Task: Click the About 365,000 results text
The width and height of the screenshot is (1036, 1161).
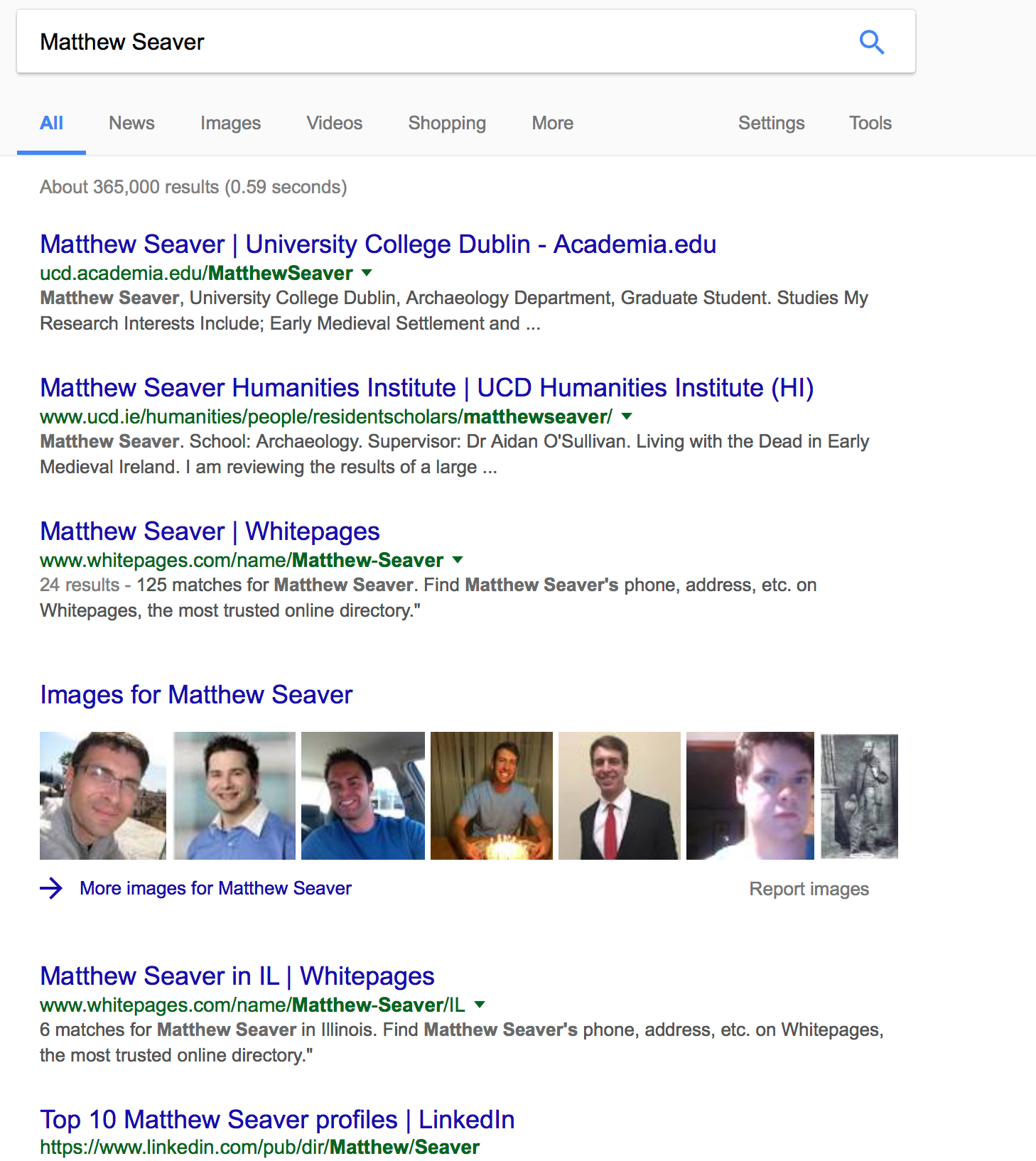Action: tap(193, 187)
